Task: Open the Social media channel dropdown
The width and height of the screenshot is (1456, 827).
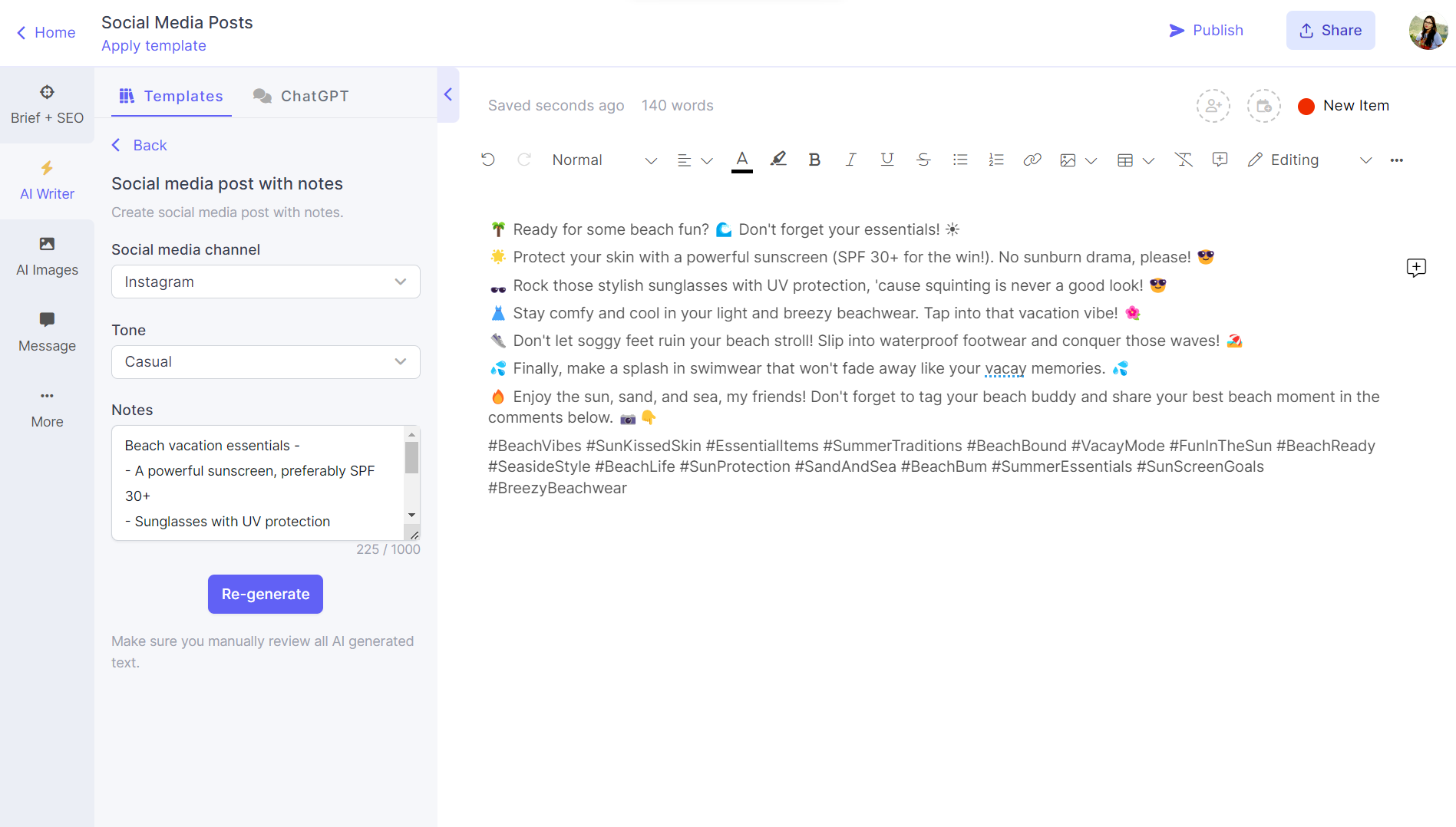Action: pyautogui.click(x=266, y=282)
